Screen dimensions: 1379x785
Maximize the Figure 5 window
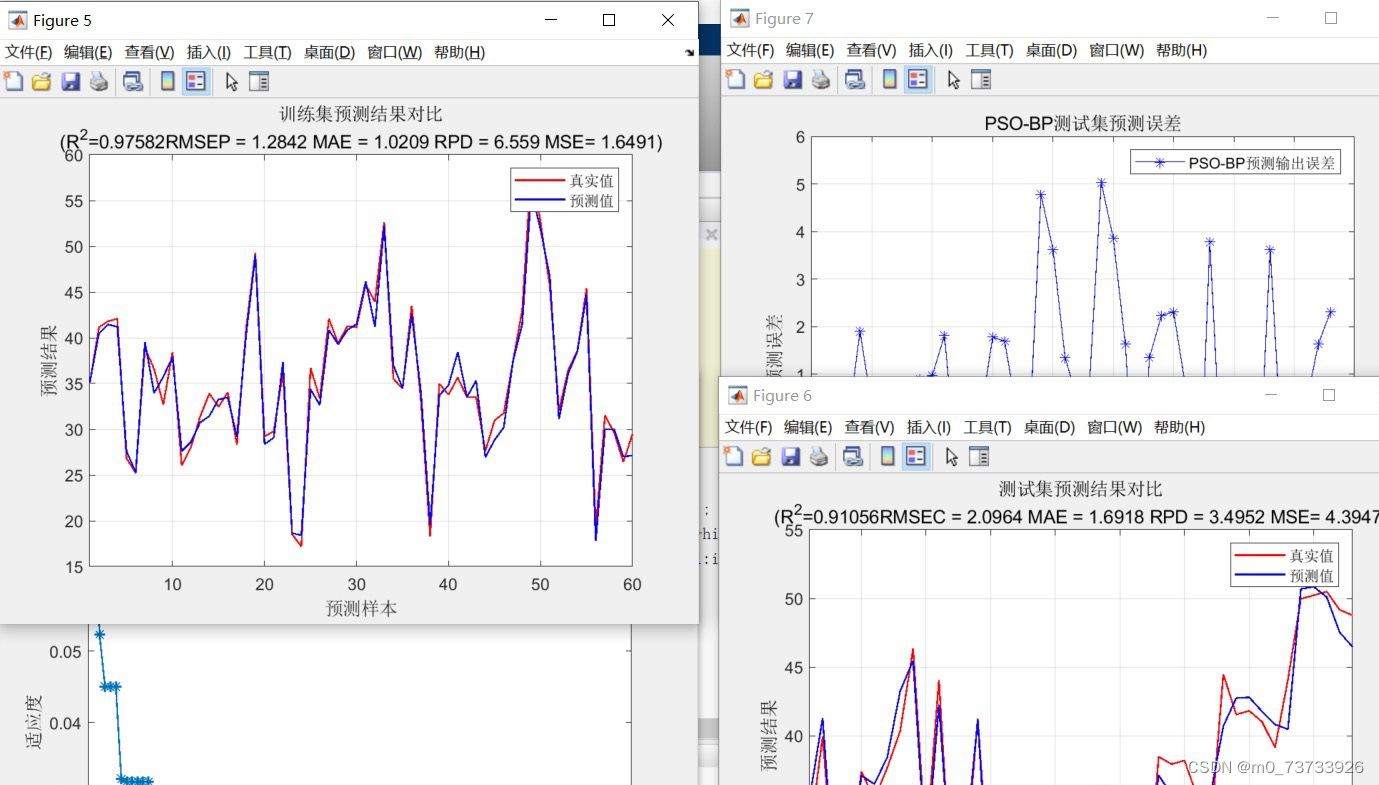[609, 20]
